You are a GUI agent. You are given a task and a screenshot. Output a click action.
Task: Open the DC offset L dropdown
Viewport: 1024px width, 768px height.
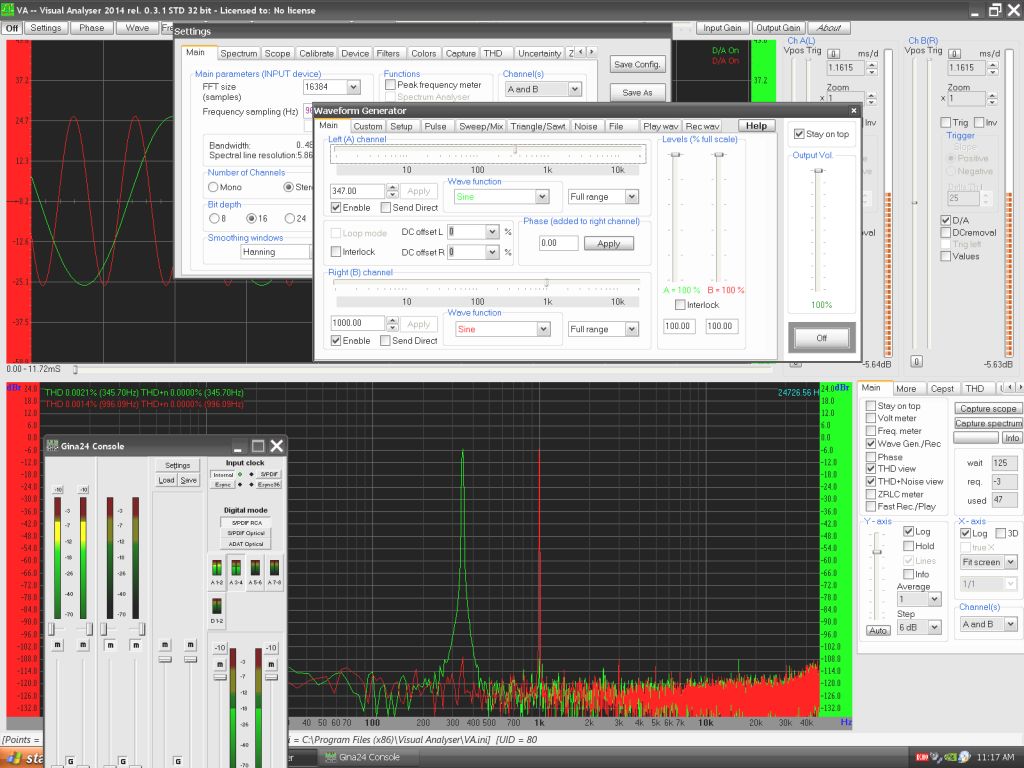pyautogui.click(x=492, y=232)
